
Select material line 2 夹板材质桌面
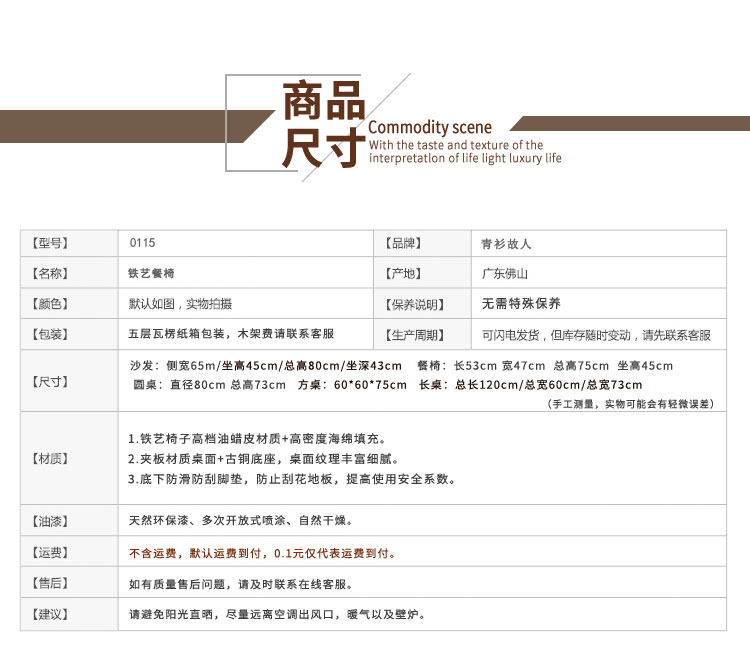point(264,459)
